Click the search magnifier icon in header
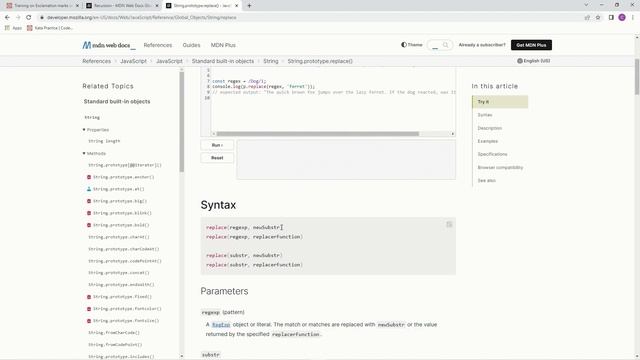 click(446, 45)
